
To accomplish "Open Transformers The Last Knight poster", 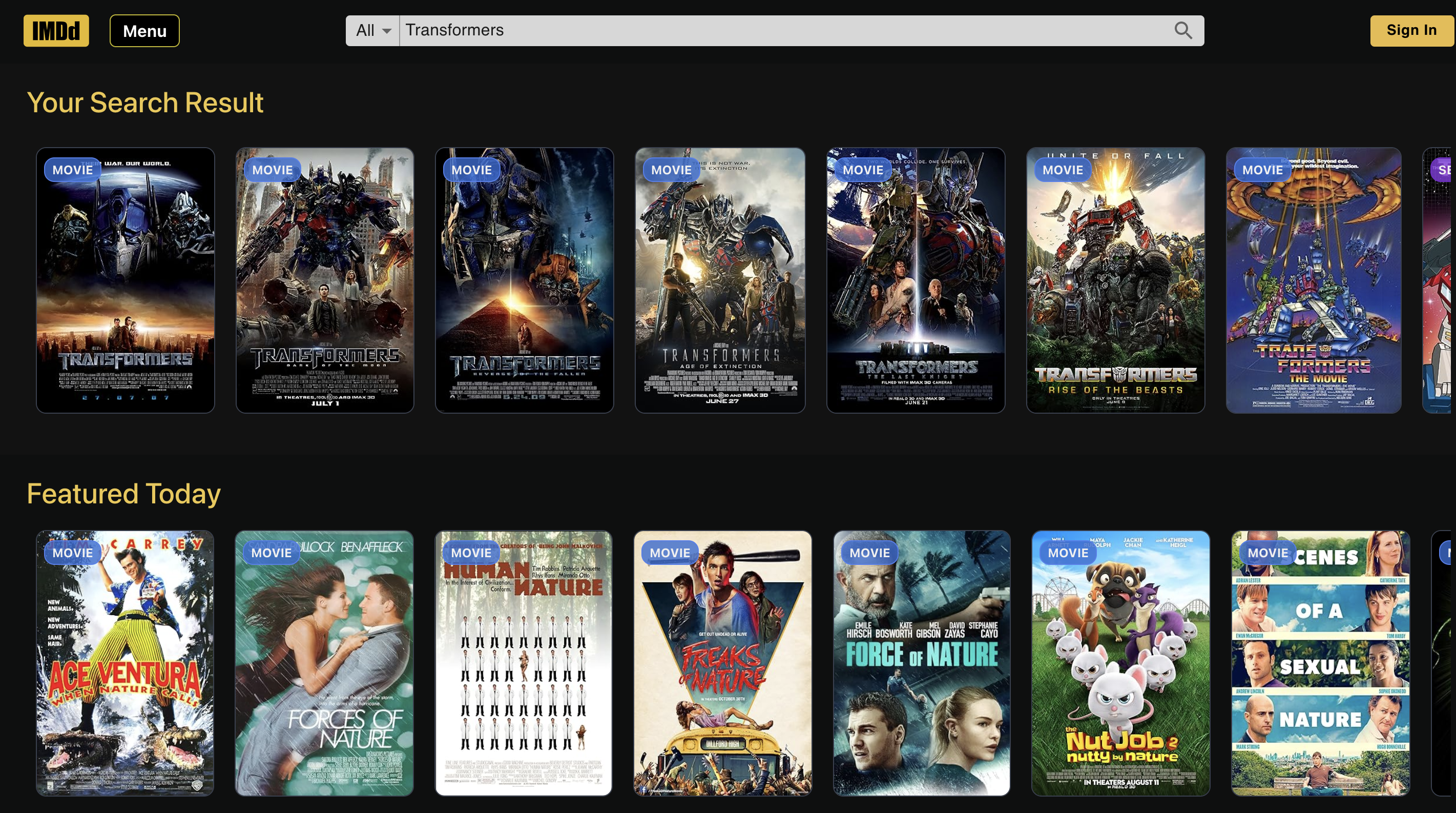I will pos(915,280).
